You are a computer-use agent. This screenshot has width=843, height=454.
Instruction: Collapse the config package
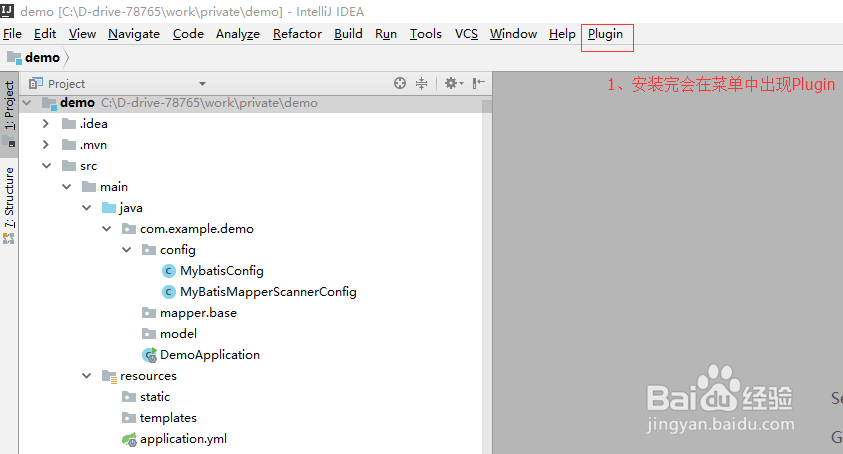pyautogui.click(x=126, y=250)
